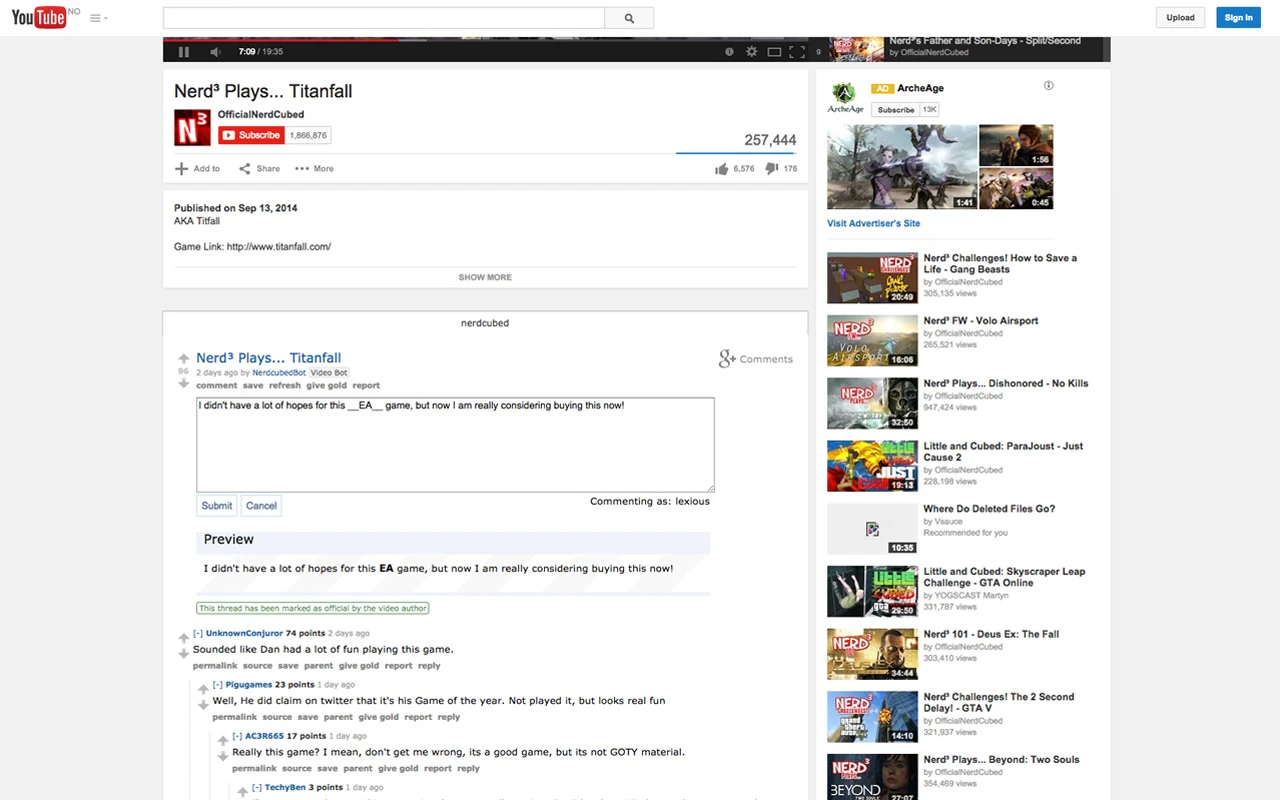Click into the comment text box
The width and height of the screenshot is (1280, 800).
455,445
